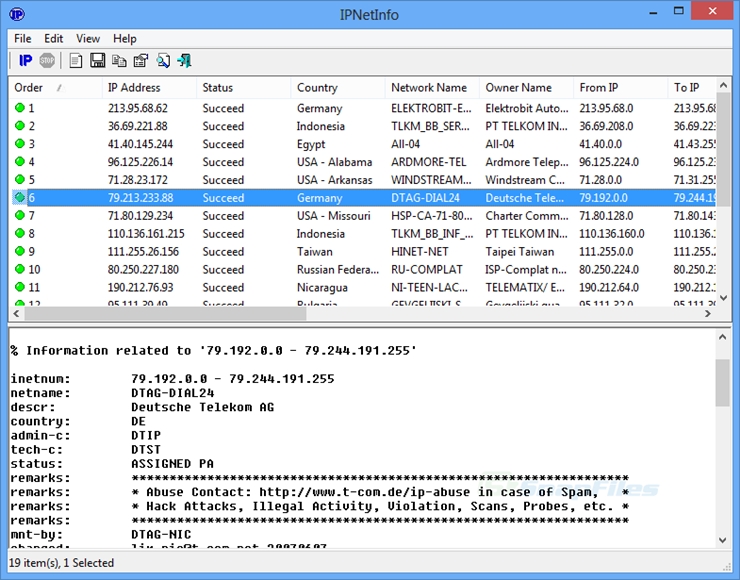Click green status dot of row 7

[20, 215]
